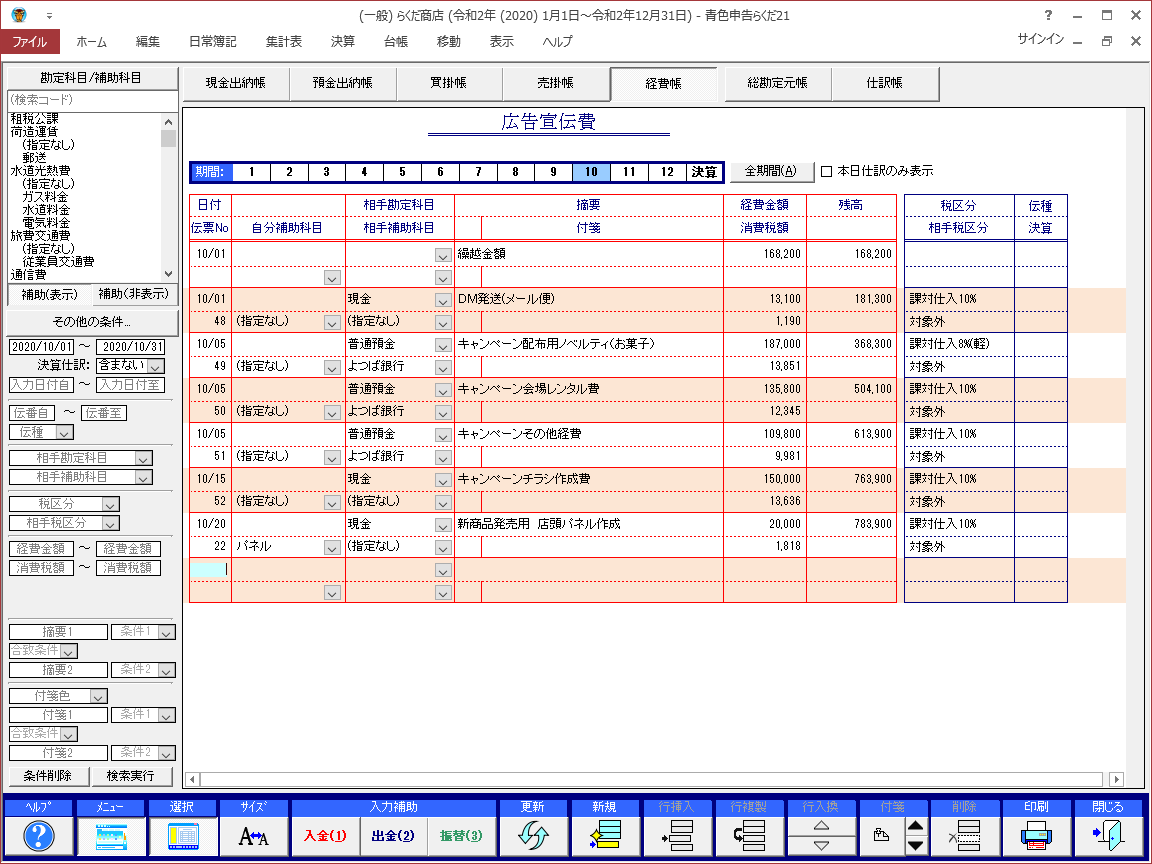This screenshot has width=1152, height=864.
Task: Click the black up arrow beside 付箋
Action: point(915,826)
